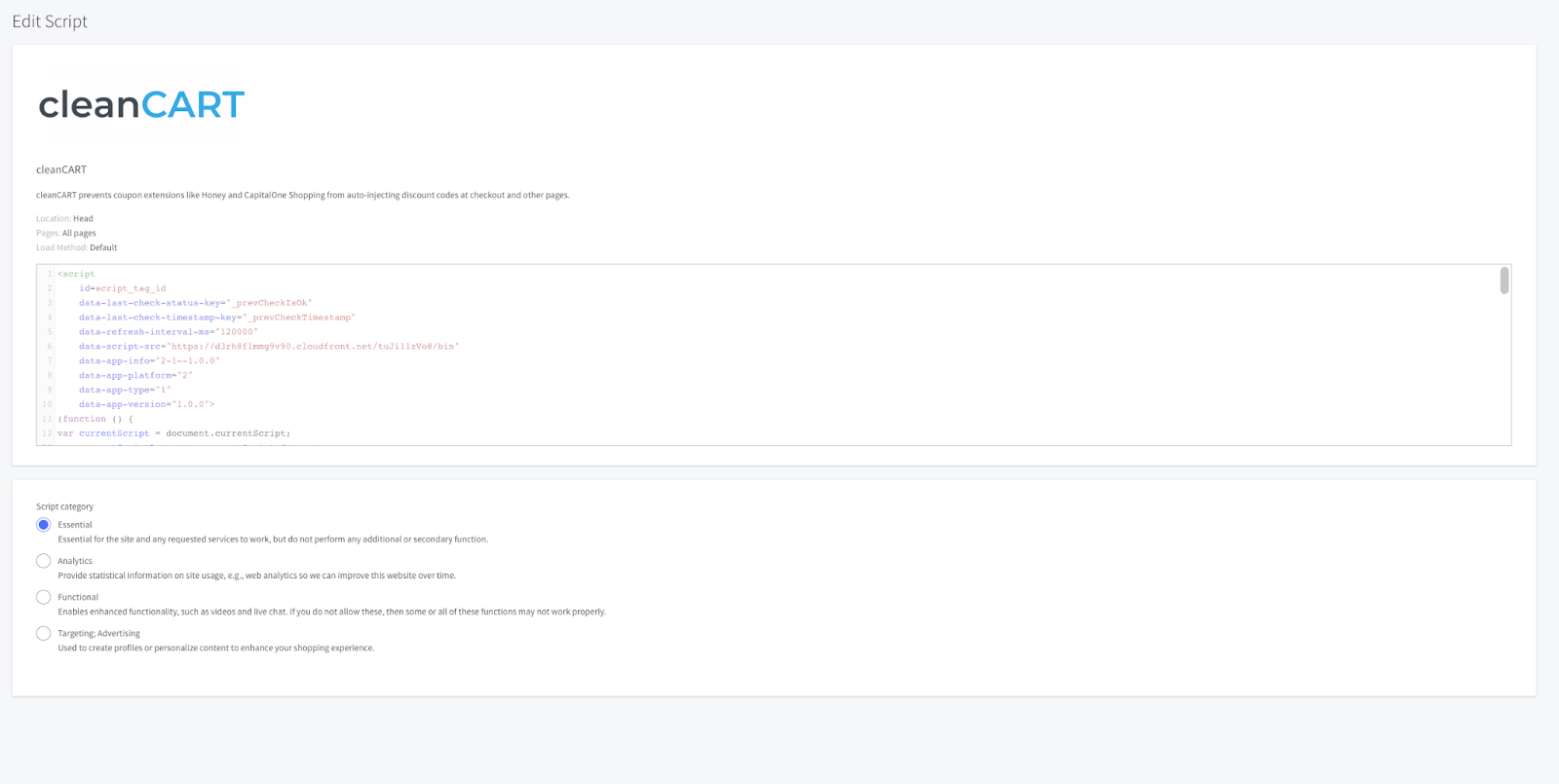The height and width of the screenshot is (784, 1559).
Task: Choose the Functional script category option
Action: (44, 597)
